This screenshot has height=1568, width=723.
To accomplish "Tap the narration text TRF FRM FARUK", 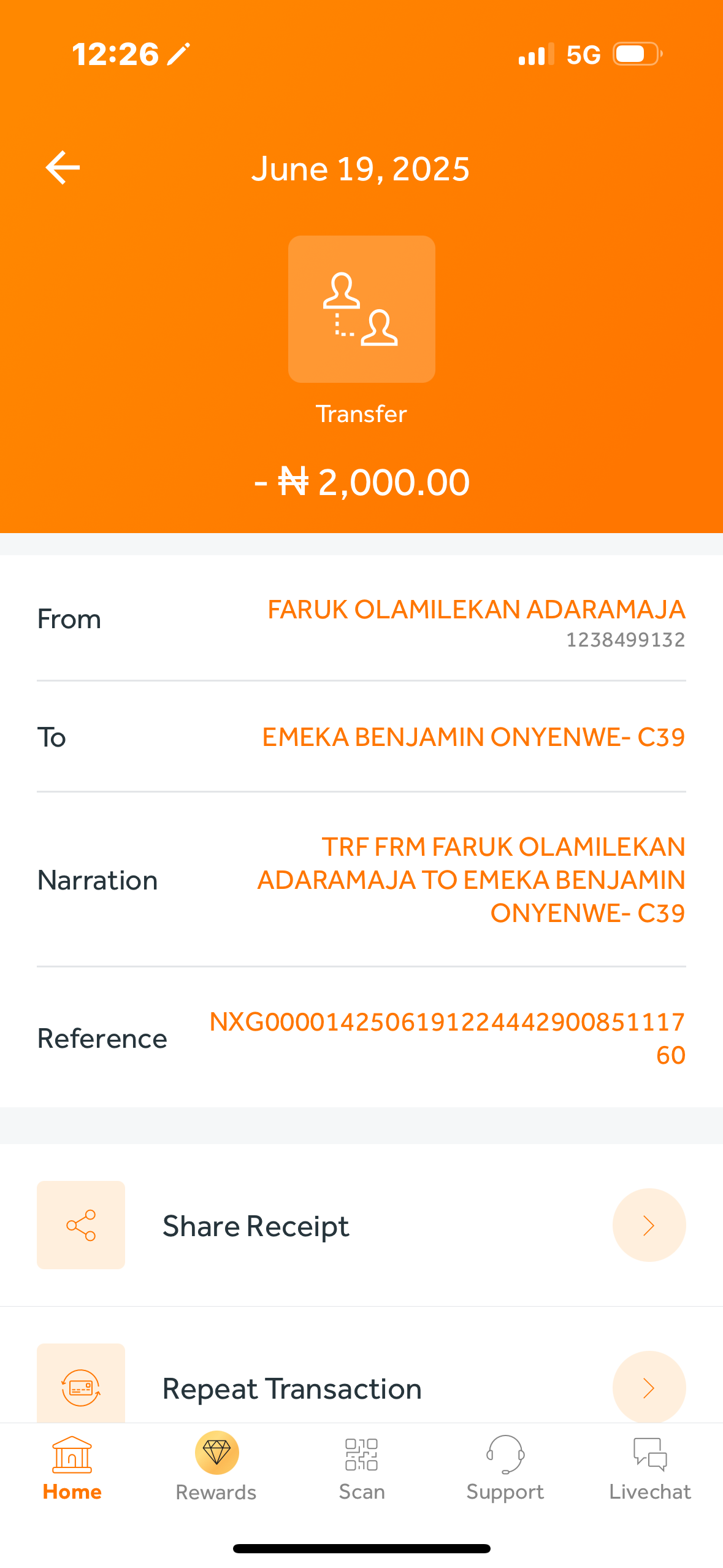I will (x=471, y=880).
